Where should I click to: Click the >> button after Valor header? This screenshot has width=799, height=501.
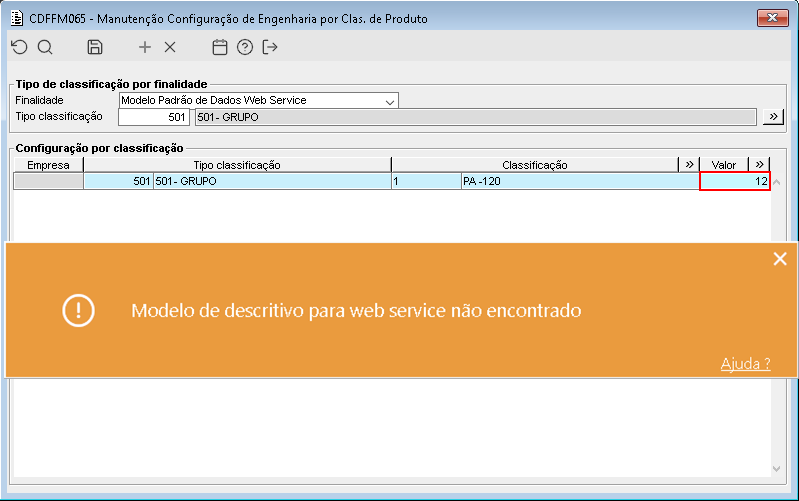coord(759,165)
